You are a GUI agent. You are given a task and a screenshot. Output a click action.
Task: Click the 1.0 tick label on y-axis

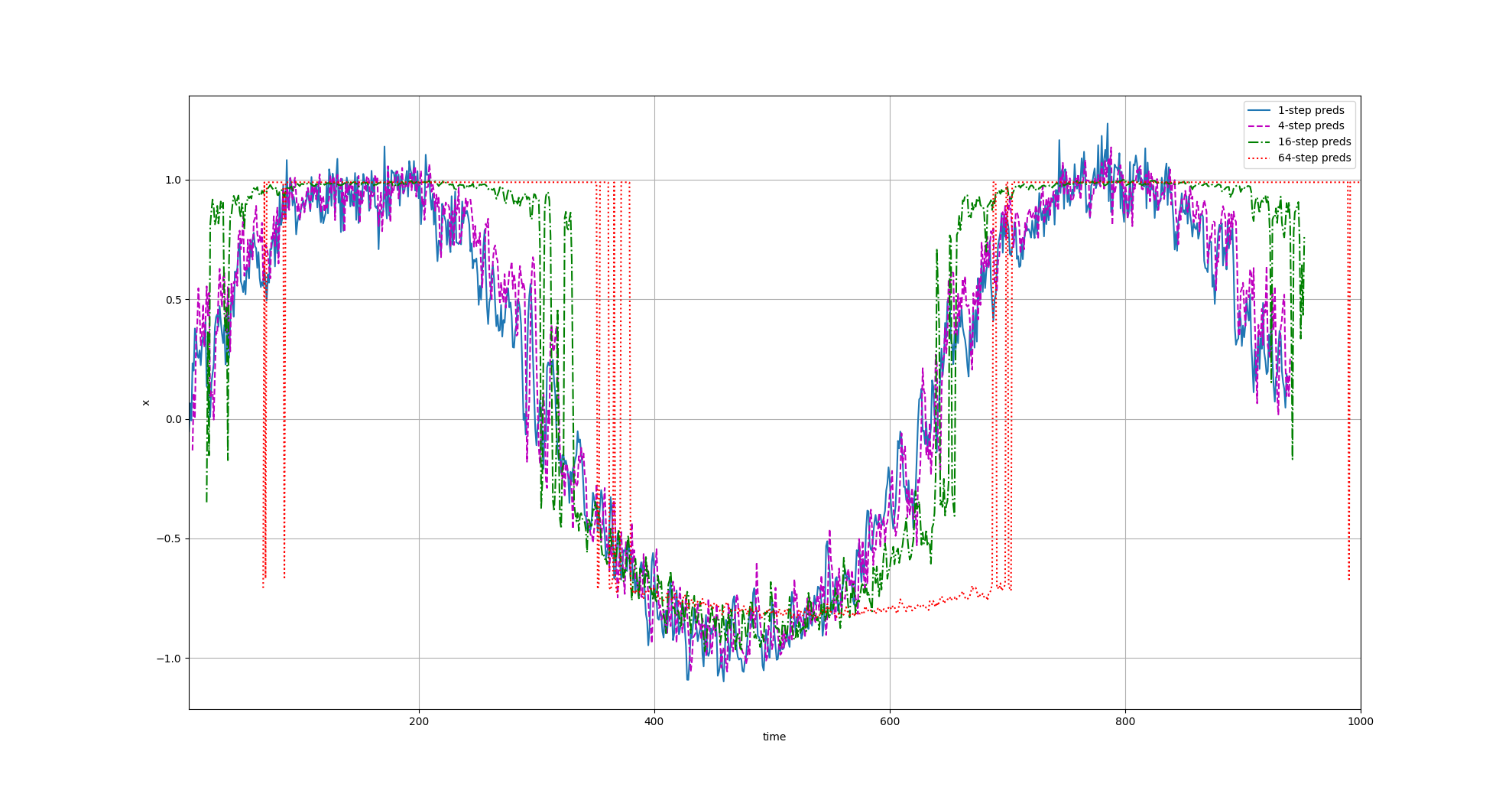[173, 181]
